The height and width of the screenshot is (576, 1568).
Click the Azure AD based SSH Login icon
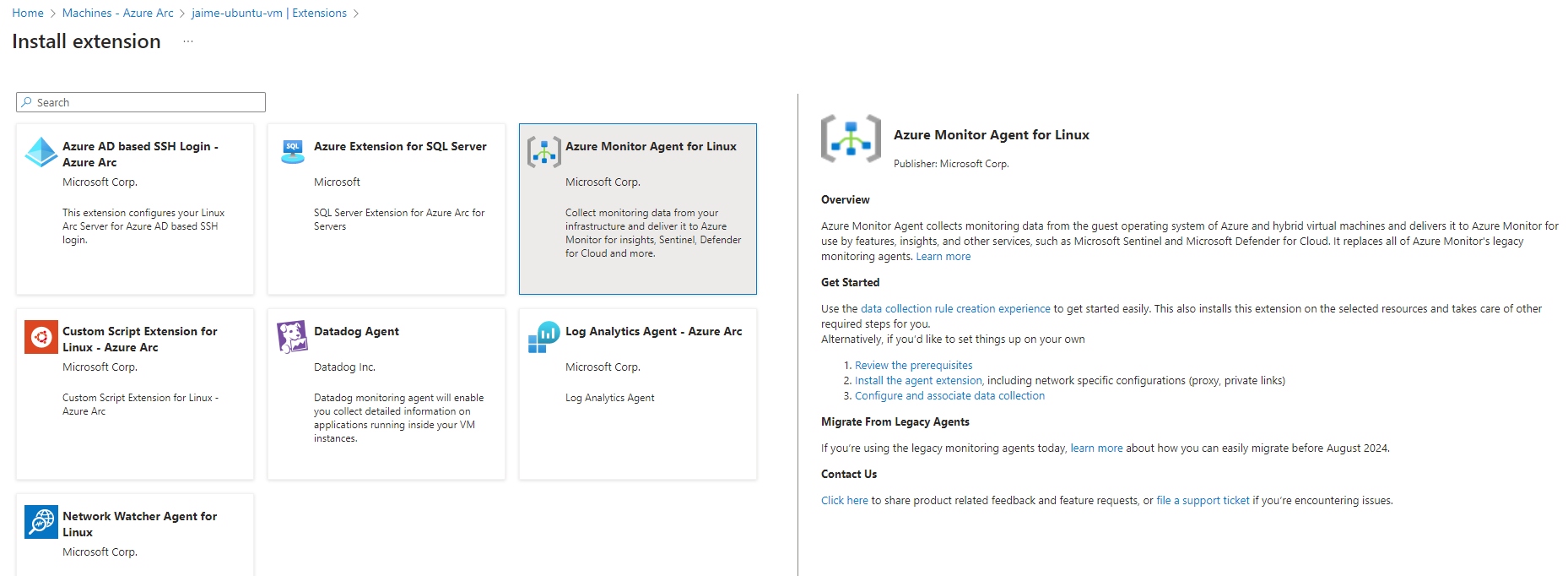click(41, 152)
